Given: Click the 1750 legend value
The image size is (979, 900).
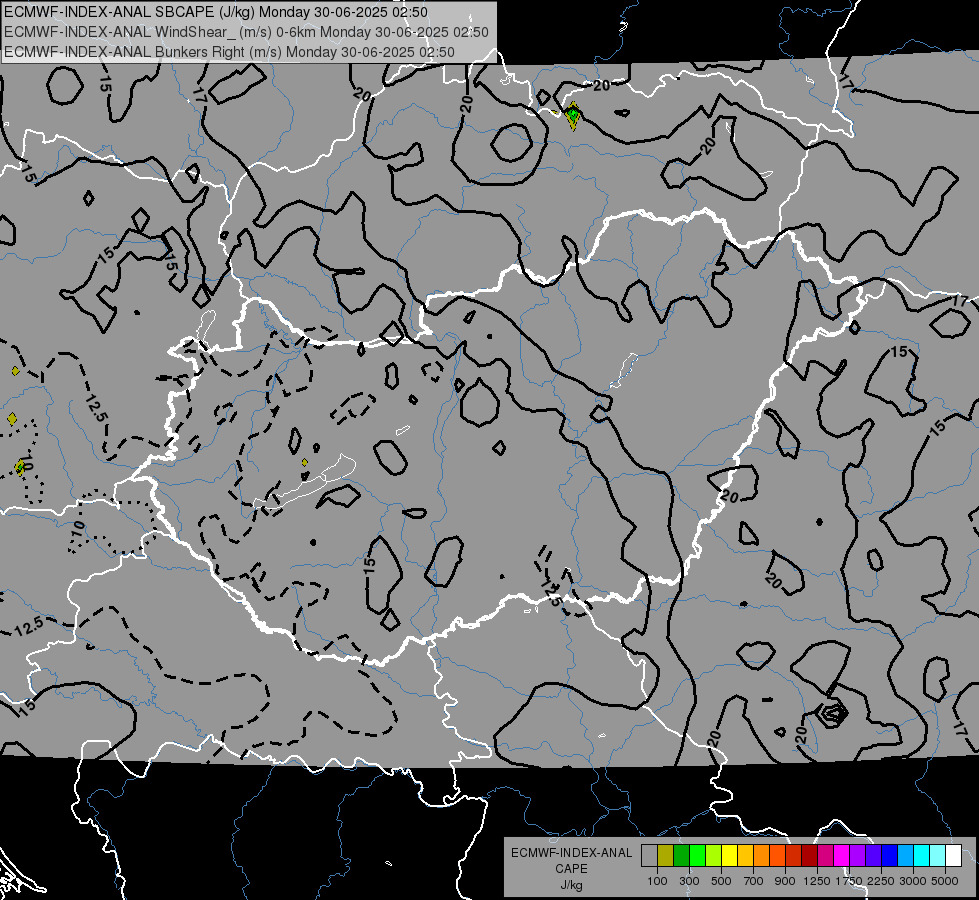Looking at the screenshot, I should 849,881.
